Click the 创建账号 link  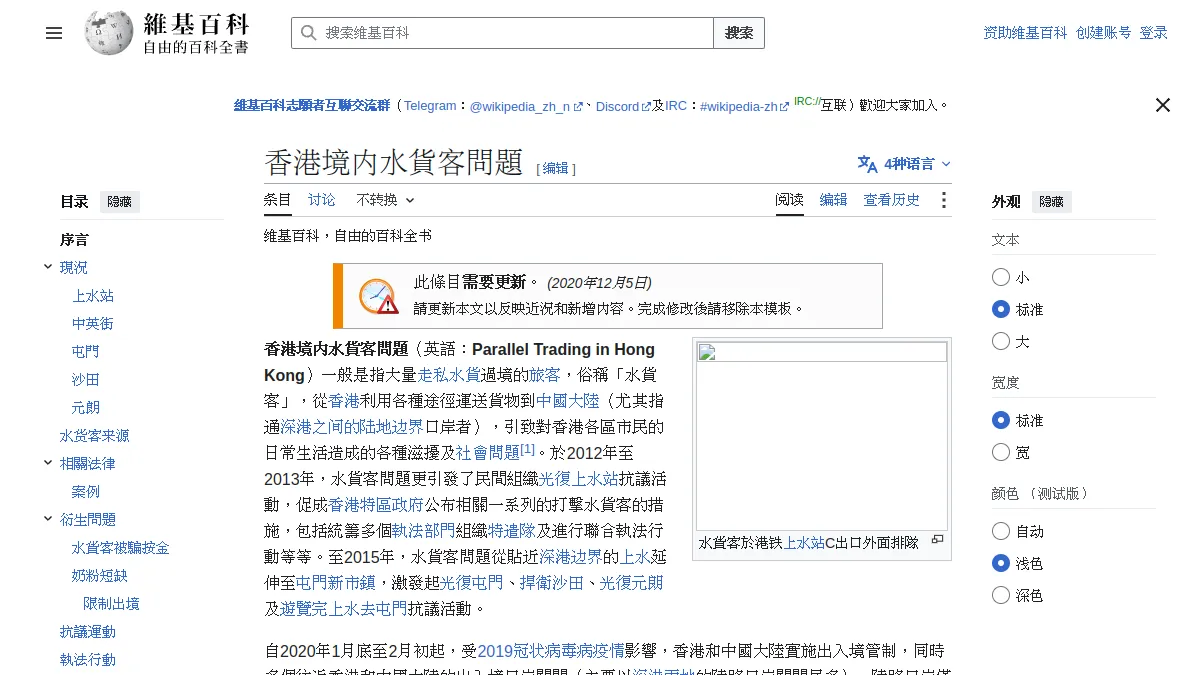click(x=1104, y=33)
